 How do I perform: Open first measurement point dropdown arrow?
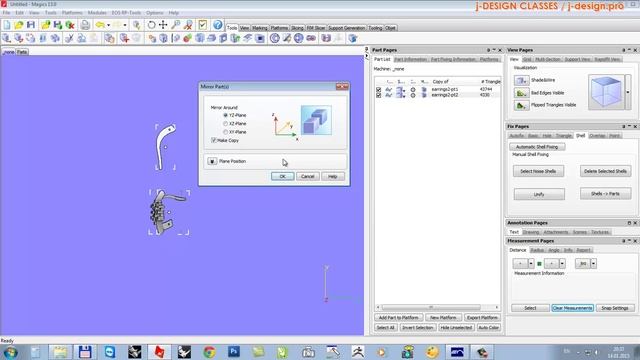coord(531,264)
